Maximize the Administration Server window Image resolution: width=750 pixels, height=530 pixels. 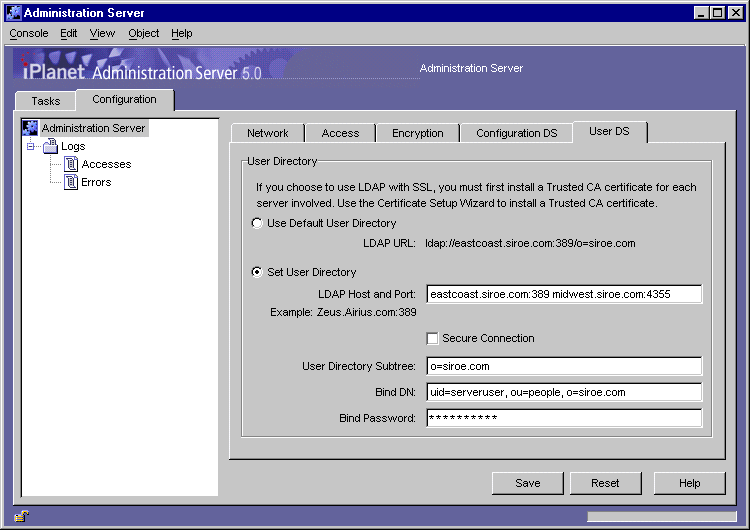pos(718,13)
